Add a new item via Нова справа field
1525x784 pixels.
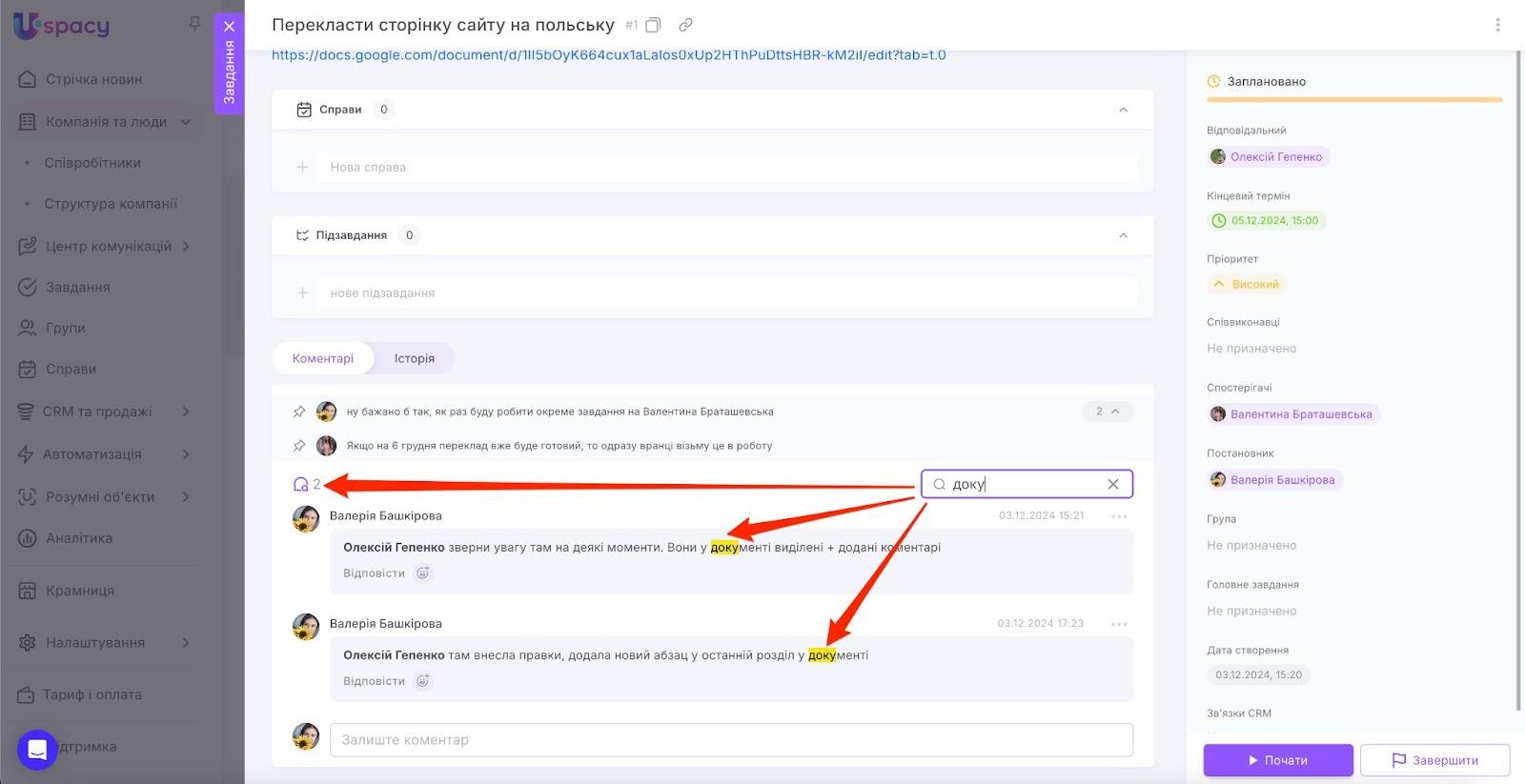click(726, 167)
